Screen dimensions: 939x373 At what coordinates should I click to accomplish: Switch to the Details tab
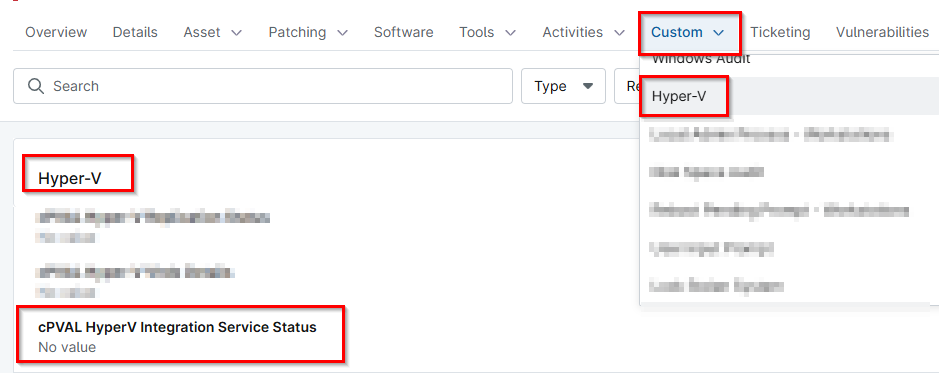click(x=135, y=32)
